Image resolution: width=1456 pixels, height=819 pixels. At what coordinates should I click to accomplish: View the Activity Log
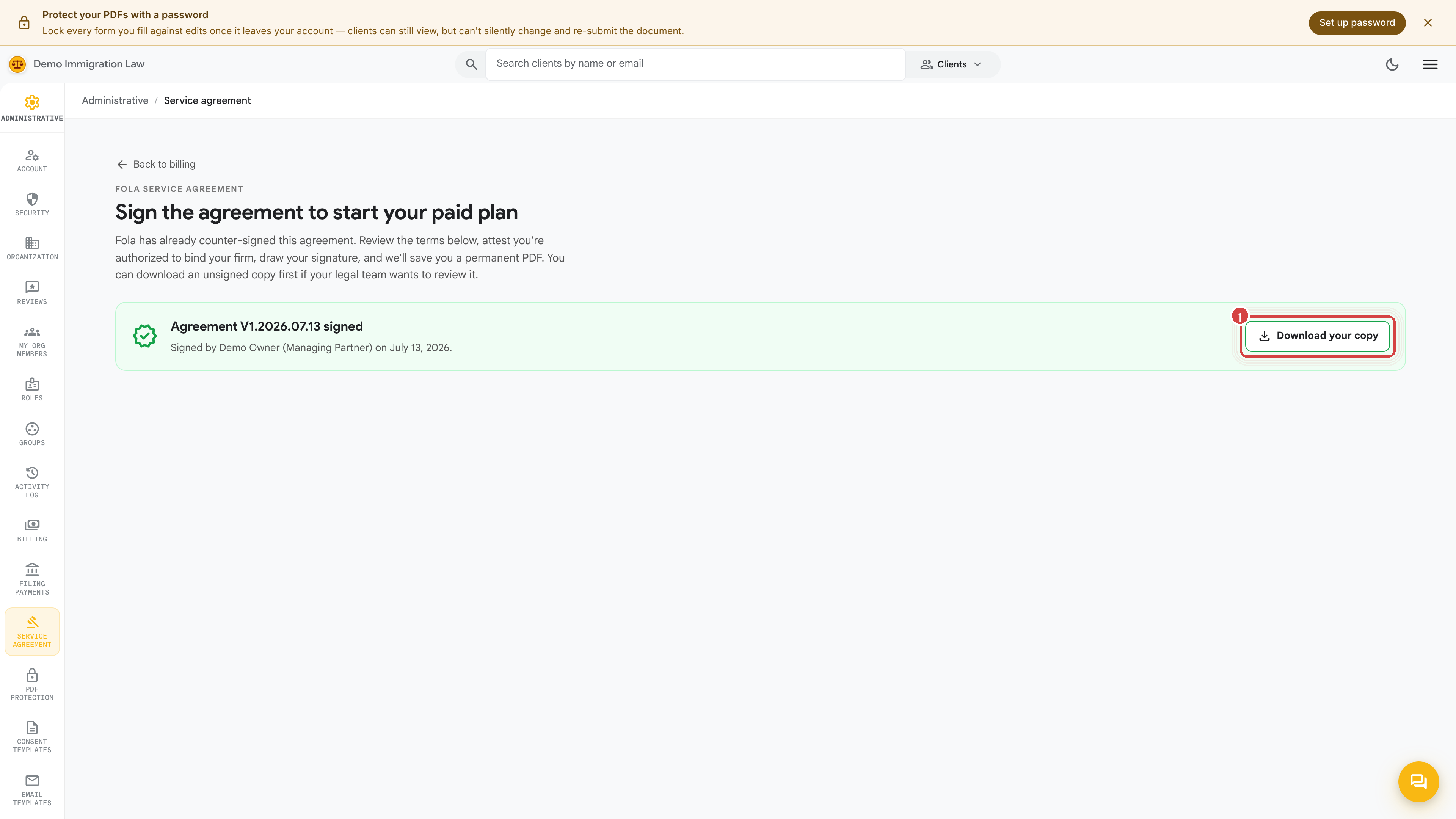pyautogui.click(x=32, y=482)
